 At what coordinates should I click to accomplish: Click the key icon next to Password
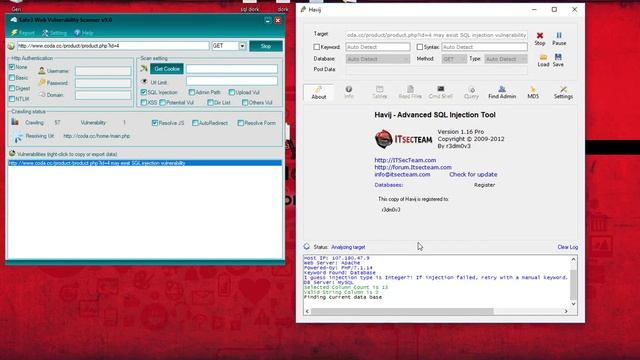(x=42, y=83)
